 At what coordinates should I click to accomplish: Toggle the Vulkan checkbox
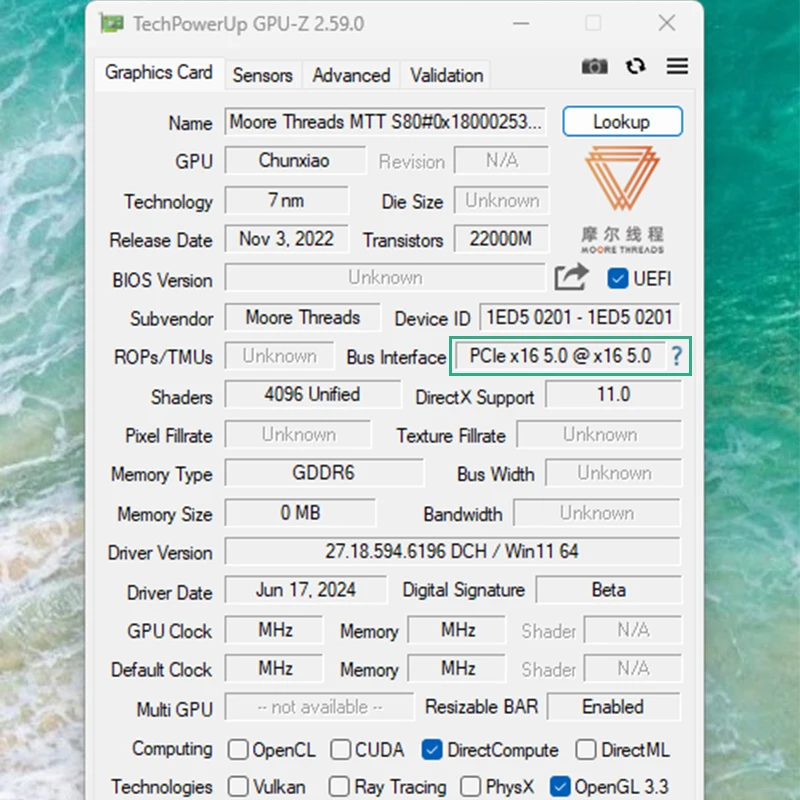(x=238, y=786)
